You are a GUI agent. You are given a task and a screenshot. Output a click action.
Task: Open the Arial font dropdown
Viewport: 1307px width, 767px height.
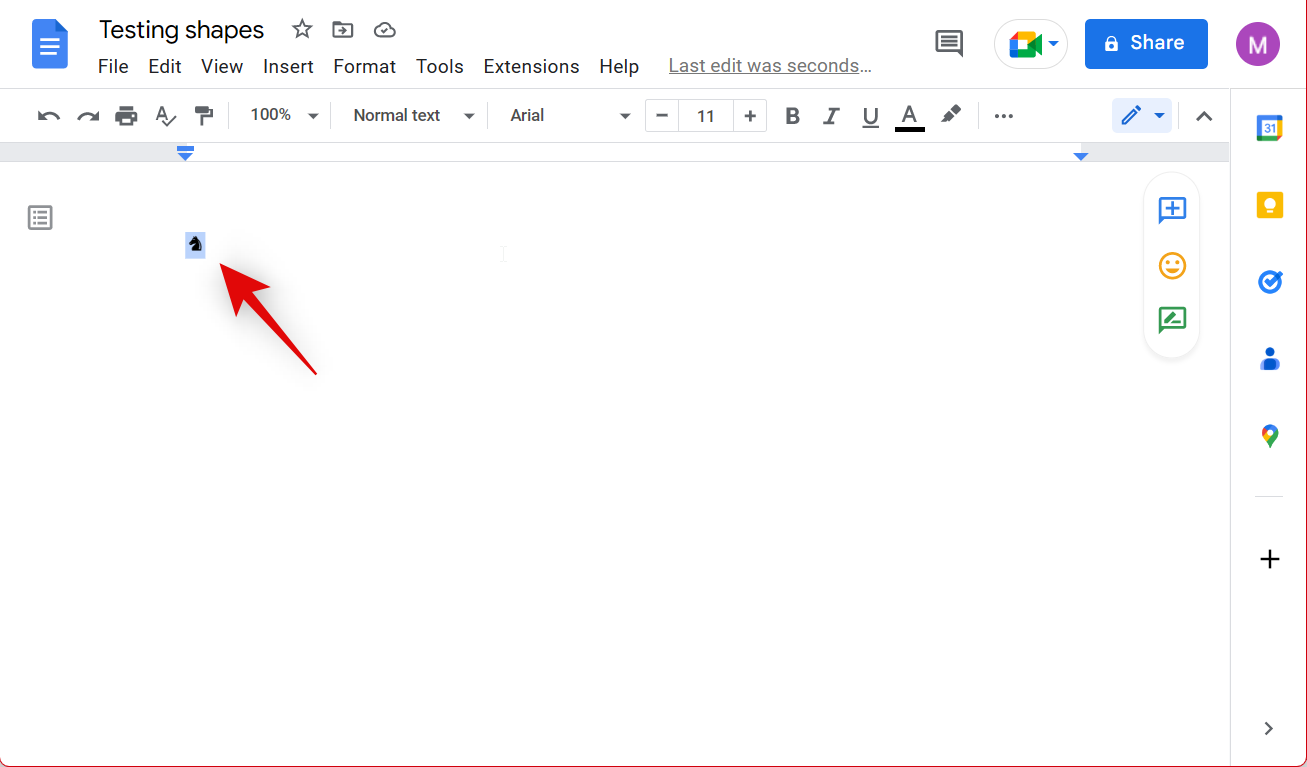tap(570, 116)
